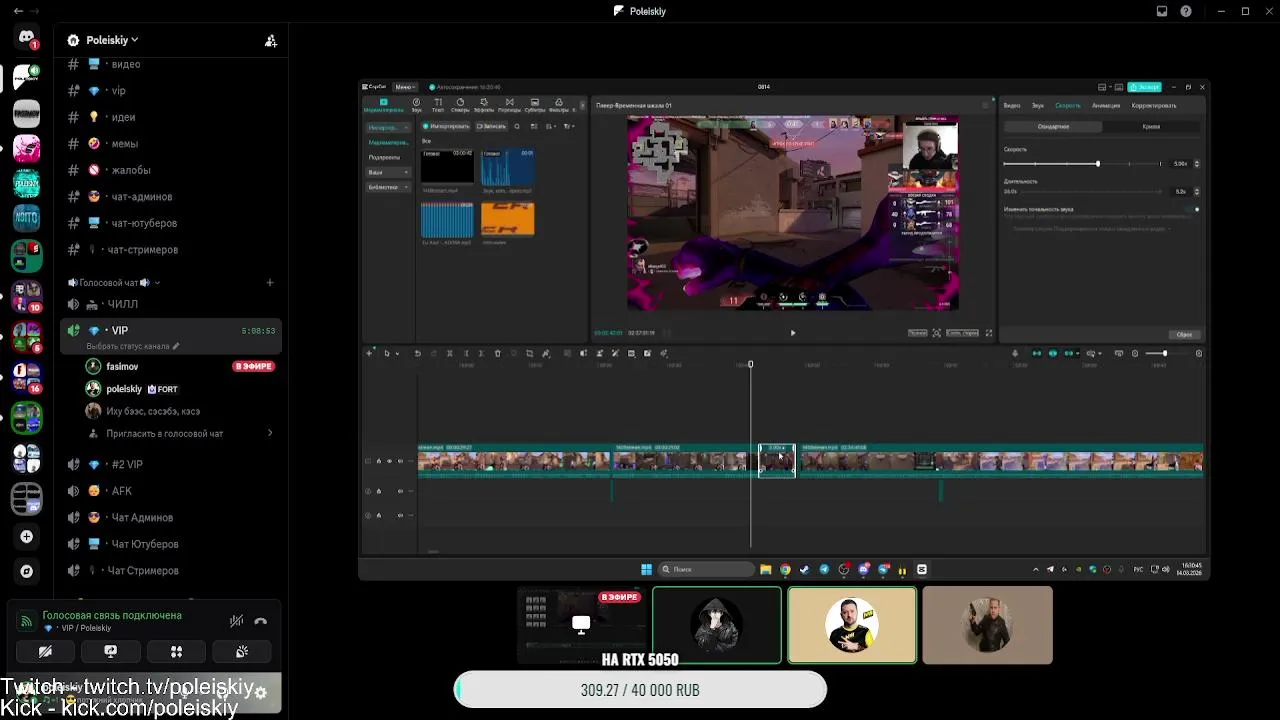Expand the Библиотека section in CapCut sidebar
This screenshot has height=720, width=1280.
pos(387,187)
